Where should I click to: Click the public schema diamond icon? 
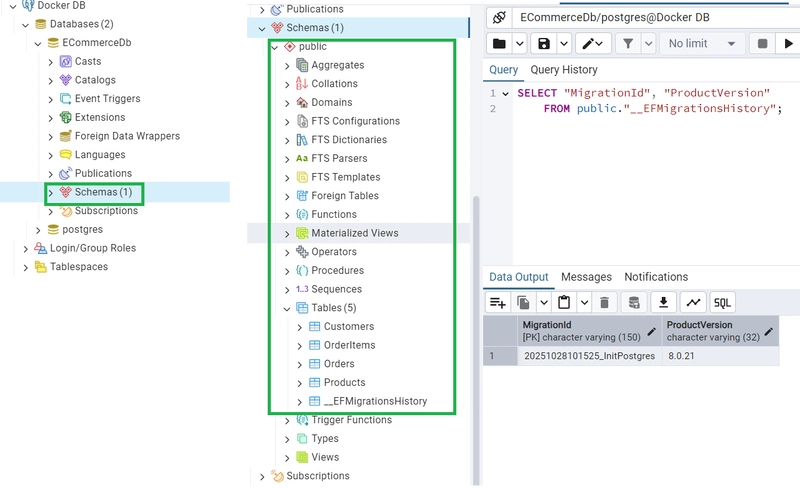pyautogui.click(x=290, y=47)
